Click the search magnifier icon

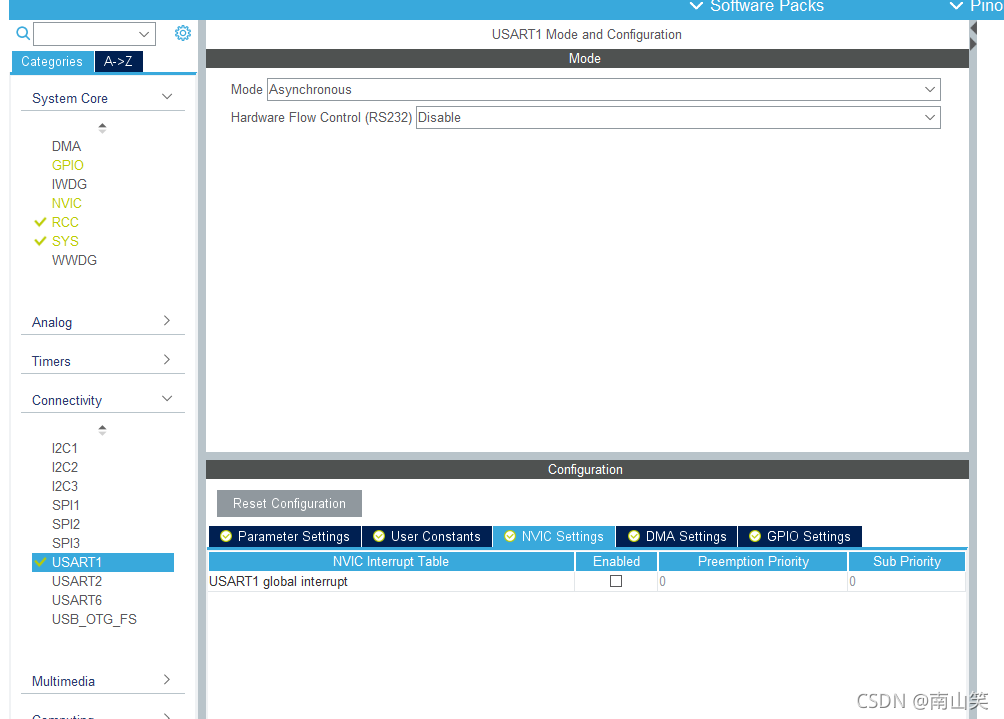23,33
